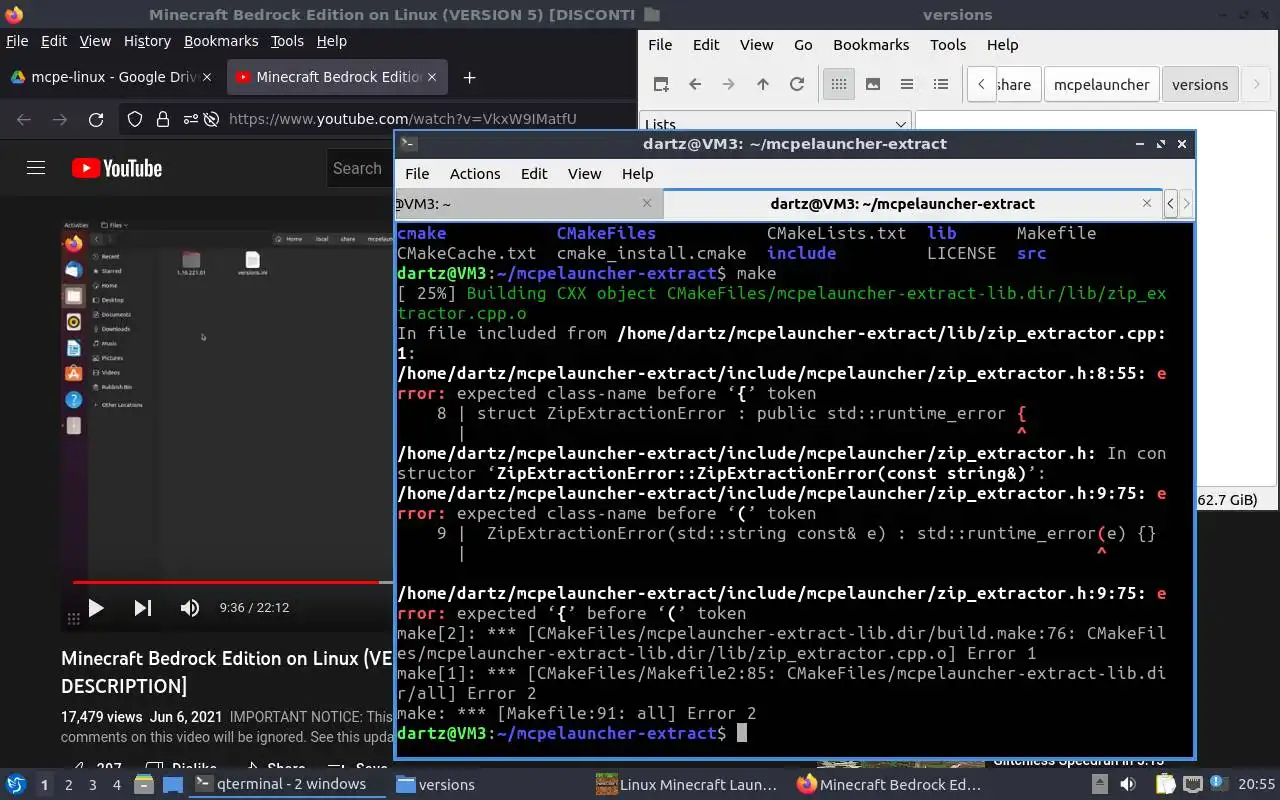Expand the Lists side pane dropdown
Image resolution: width=1280 pixels, height=800 pixels.
pyautogui.click(x=775, y=124)
